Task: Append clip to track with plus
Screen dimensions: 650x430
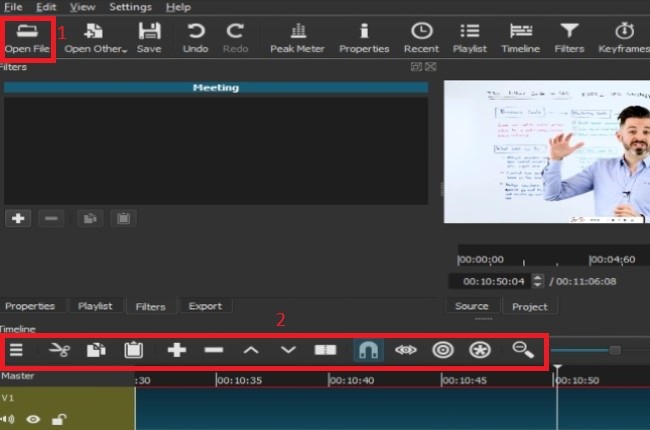Action: coord(177,350)
